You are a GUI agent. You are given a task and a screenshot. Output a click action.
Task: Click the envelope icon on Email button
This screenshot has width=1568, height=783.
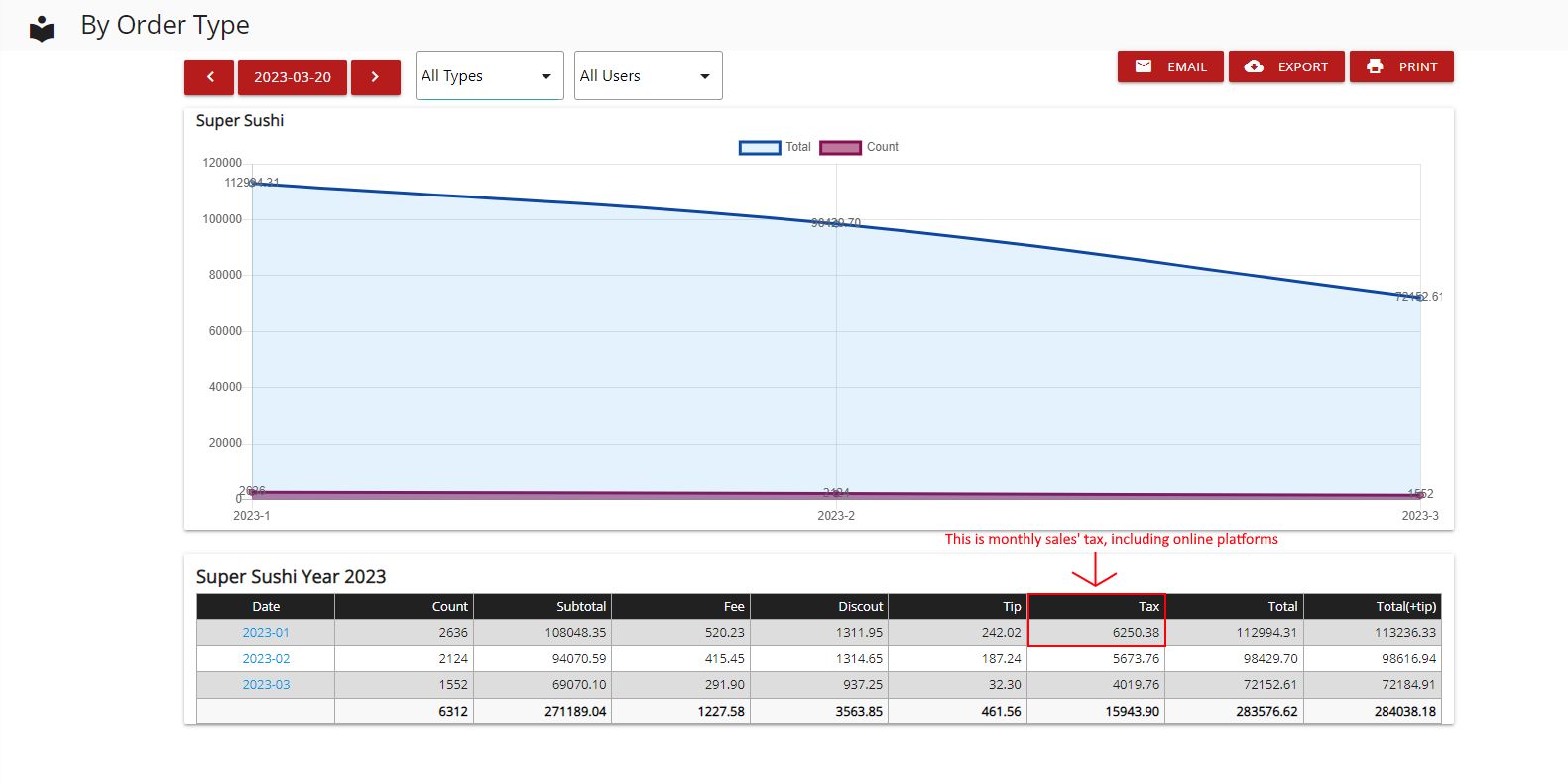1144,66
